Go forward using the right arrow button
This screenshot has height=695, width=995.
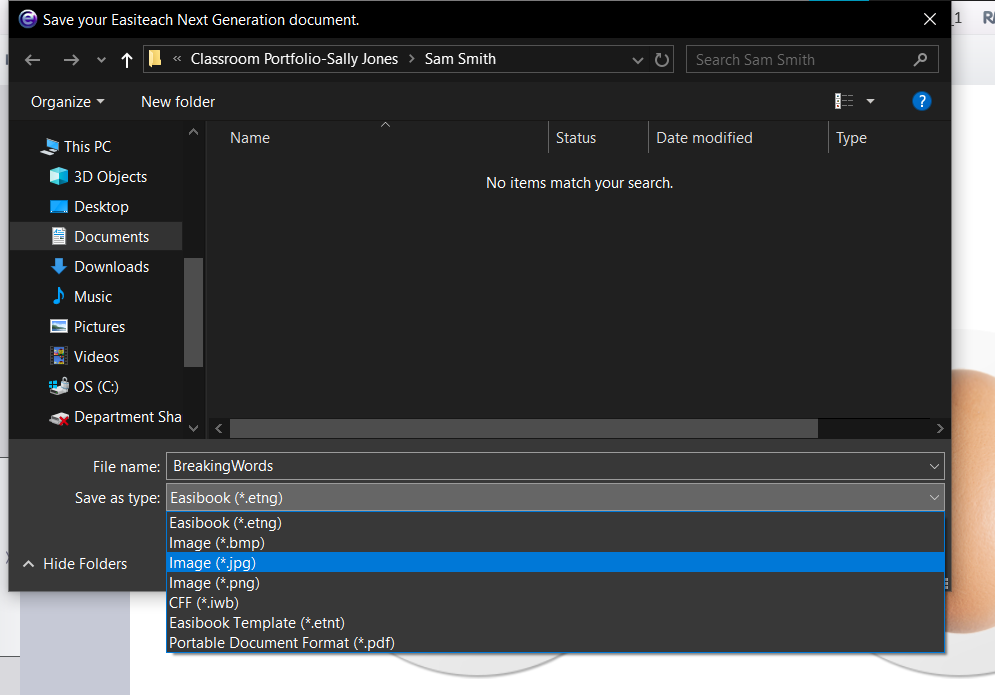tap(71, 60)
